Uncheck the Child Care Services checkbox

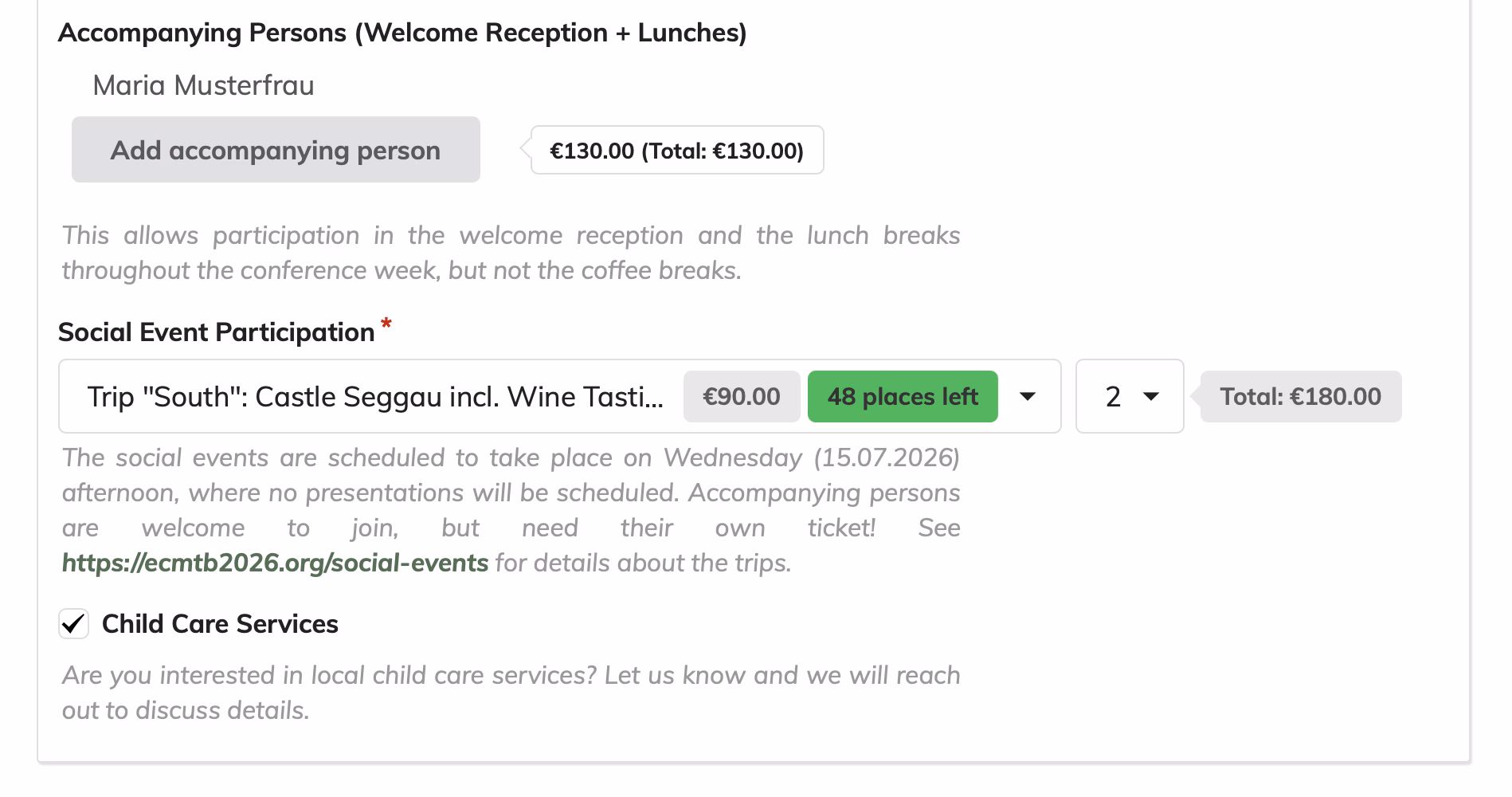(x=73, y=624)
